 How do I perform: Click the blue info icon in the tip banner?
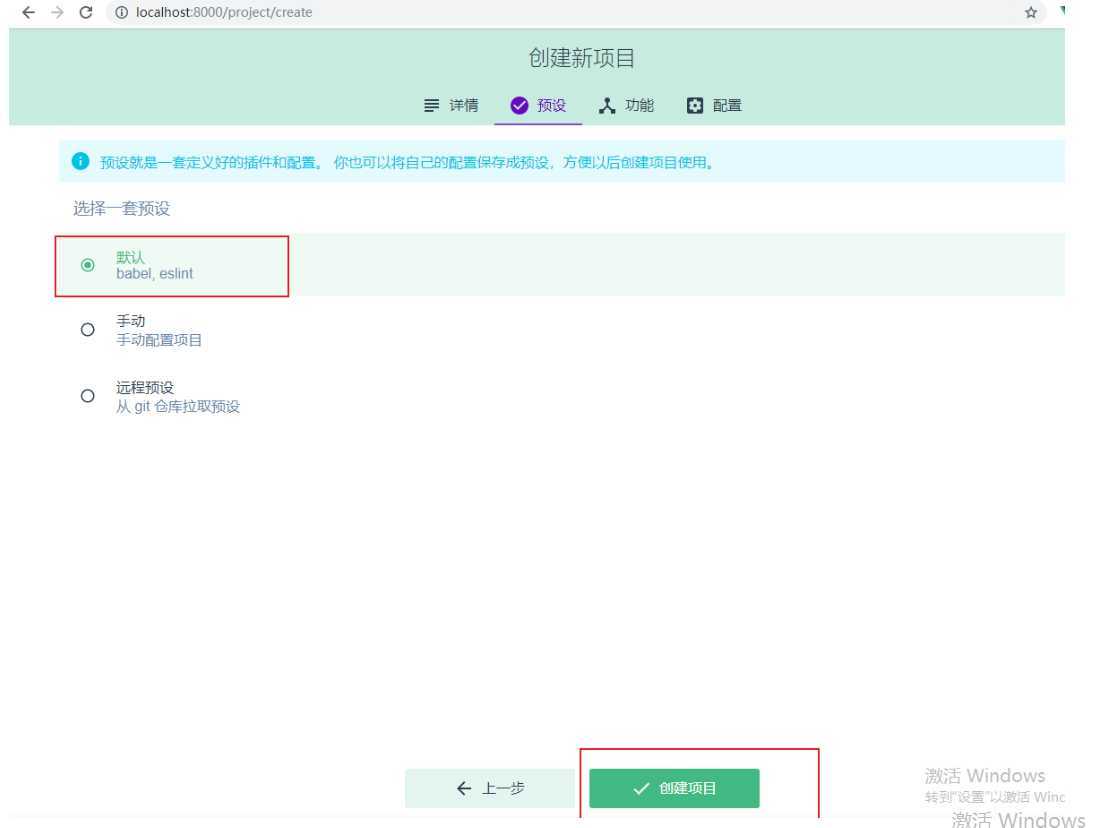[x=80, y=161]
